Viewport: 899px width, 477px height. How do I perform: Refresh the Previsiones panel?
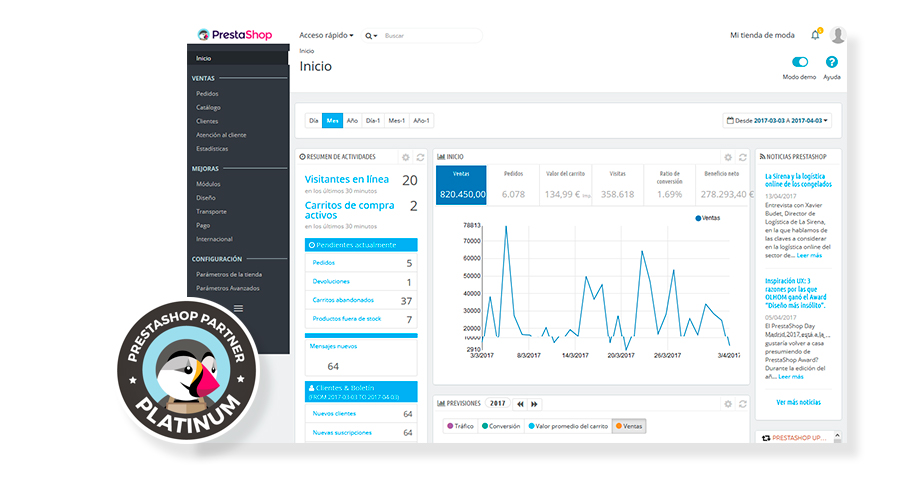(742, 404)
